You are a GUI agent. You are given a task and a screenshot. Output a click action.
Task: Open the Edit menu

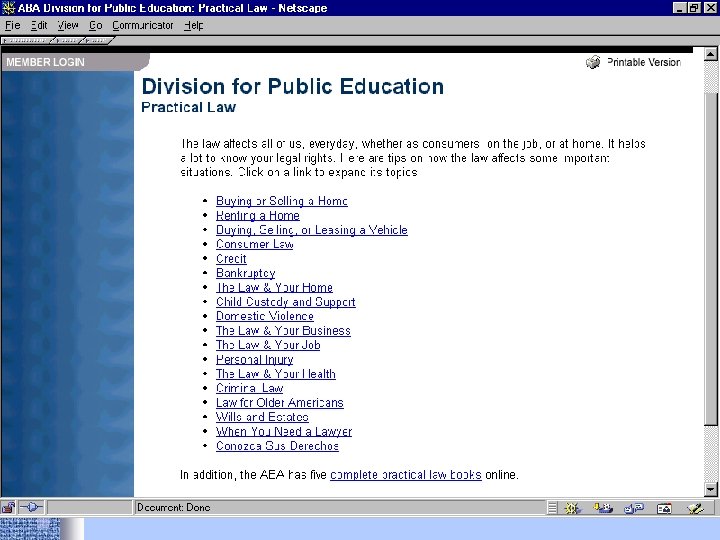[39, 25]
